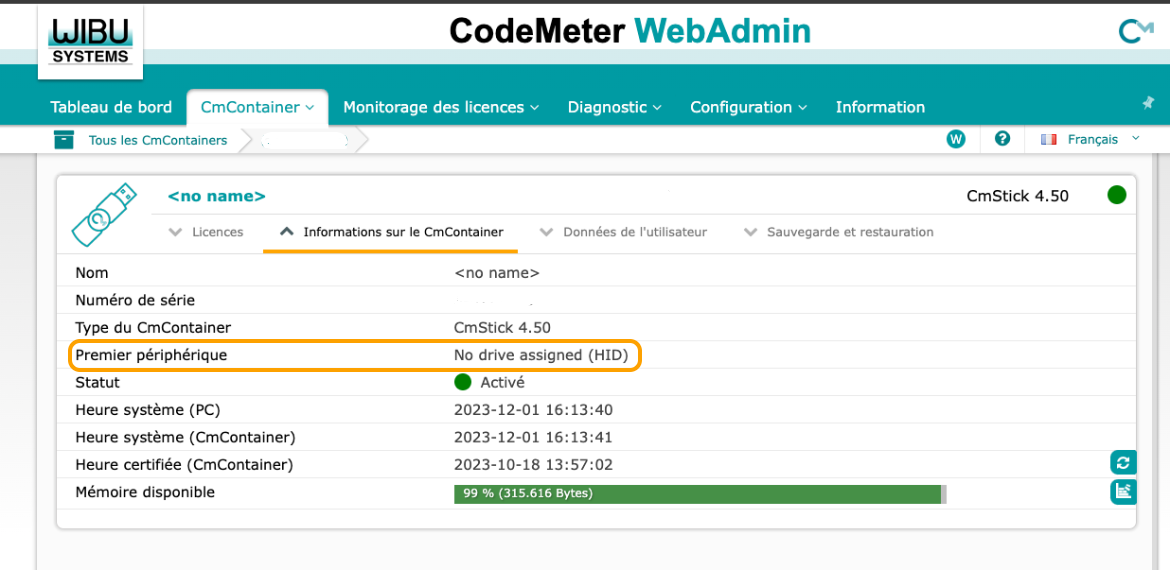Click the <no name> container title
This screenshot has height=570, width=1170.
(216, 196)
